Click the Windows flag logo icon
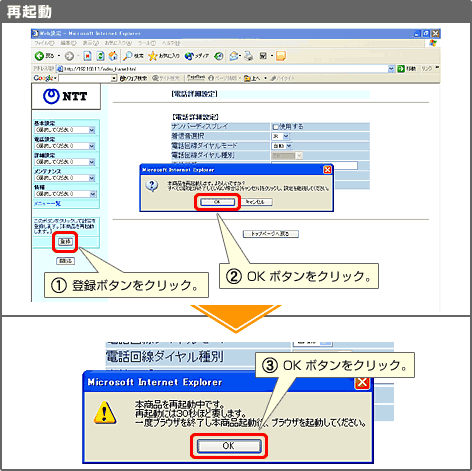The width and height of the screenshot is (472, 471). pyautogui.click(x=433, y=43)
